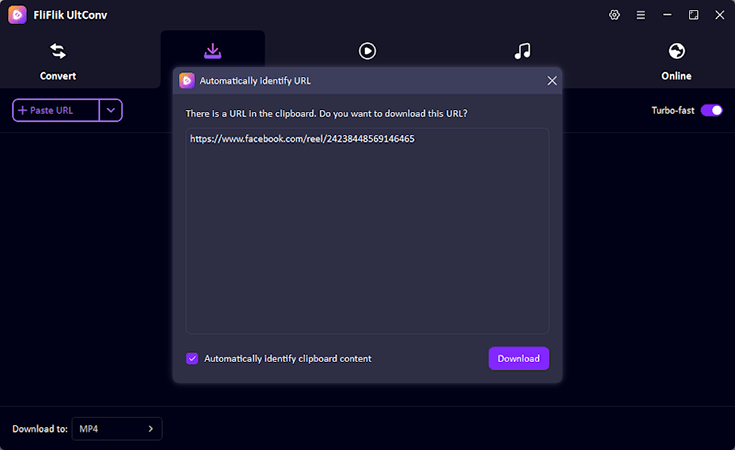Open the MP4 download format dropdown
This screenshot has width=735, height=450.
117,429
